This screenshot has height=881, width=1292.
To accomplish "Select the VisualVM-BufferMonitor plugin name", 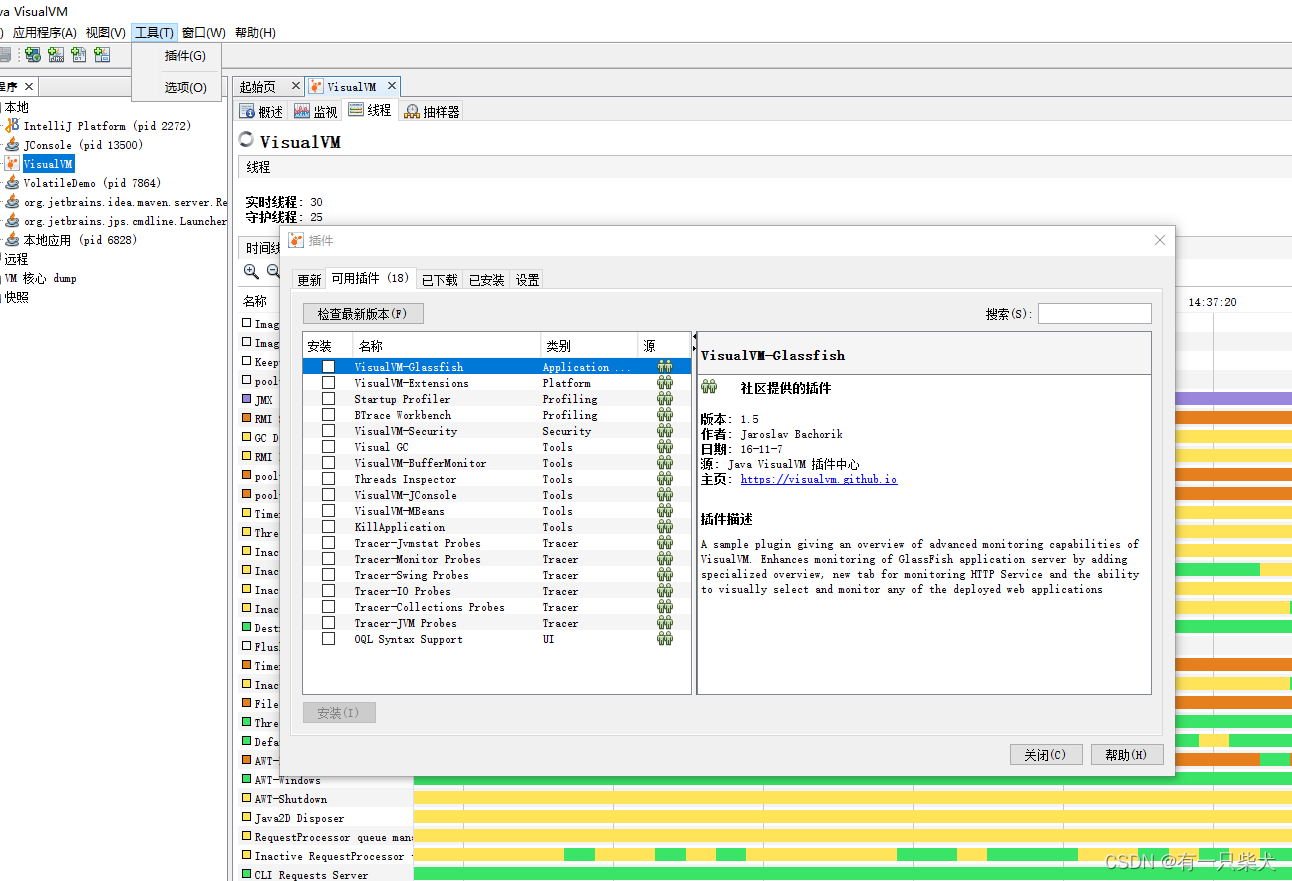I will click(421, 463).
